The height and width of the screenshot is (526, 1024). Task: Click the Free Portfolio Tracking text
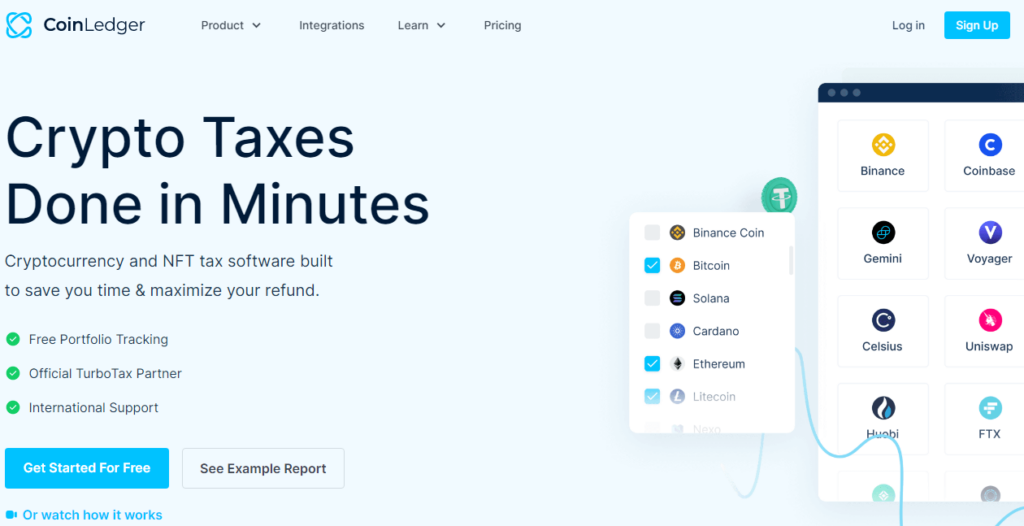click(99, 339)
